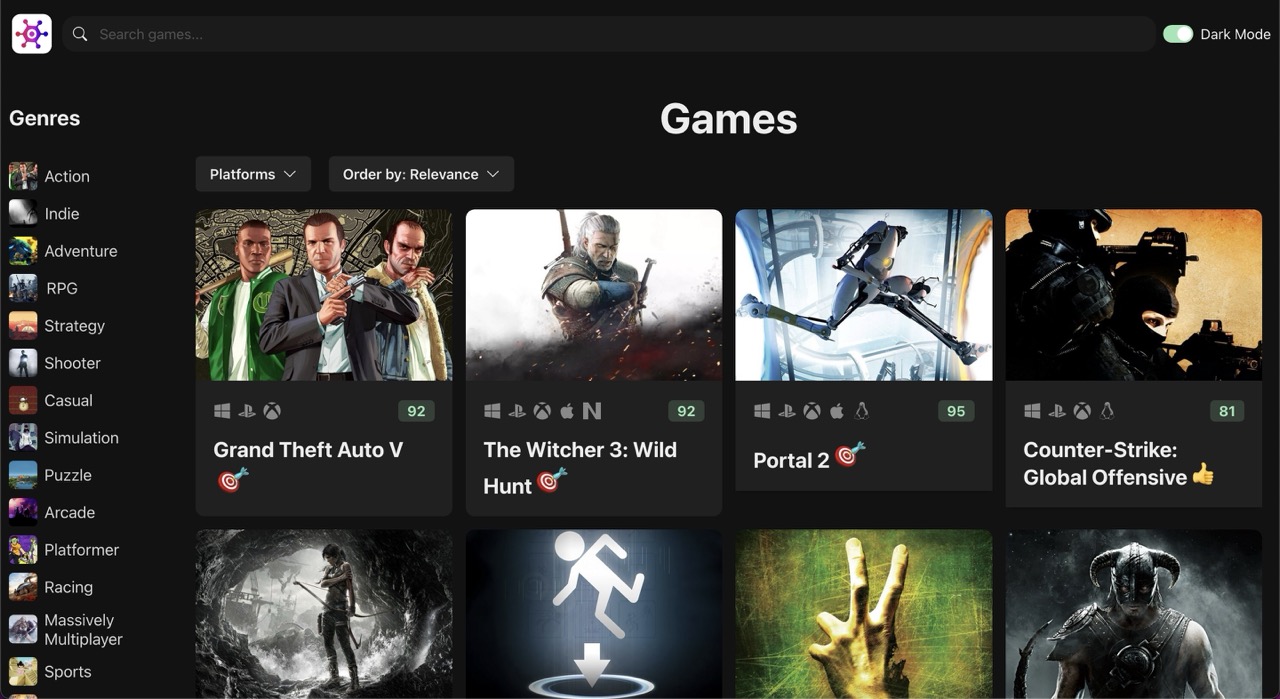Click the Counter-Strike: Global Offensive title

click(x=1105, y=464)
